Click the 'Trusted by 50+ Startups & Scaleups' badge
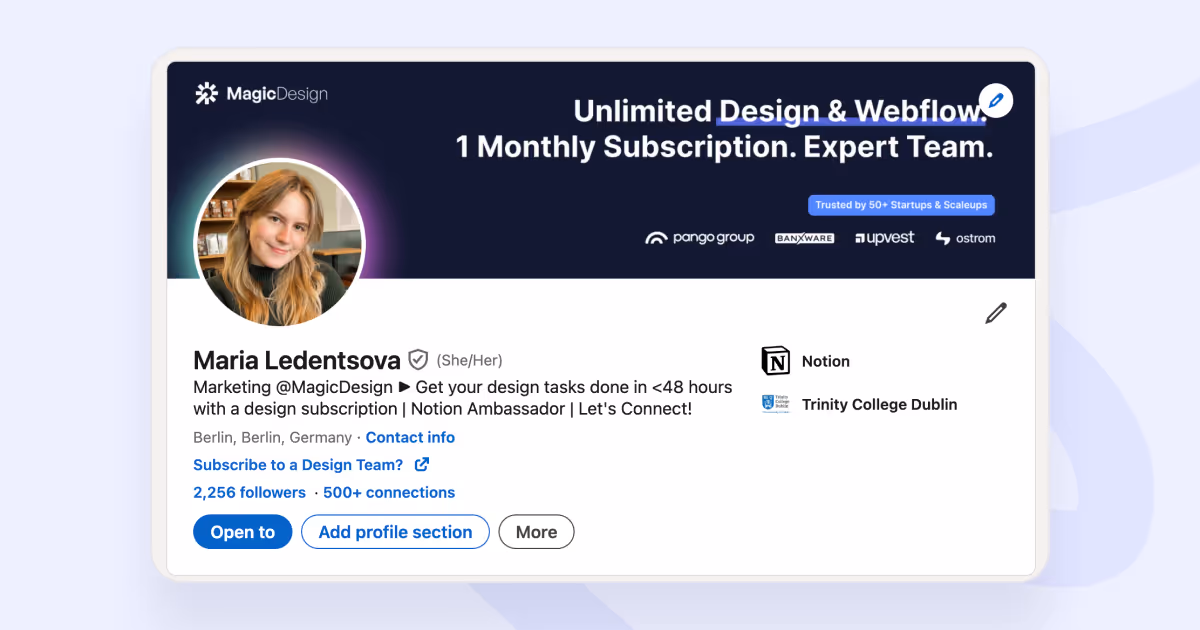 point(901,205)
